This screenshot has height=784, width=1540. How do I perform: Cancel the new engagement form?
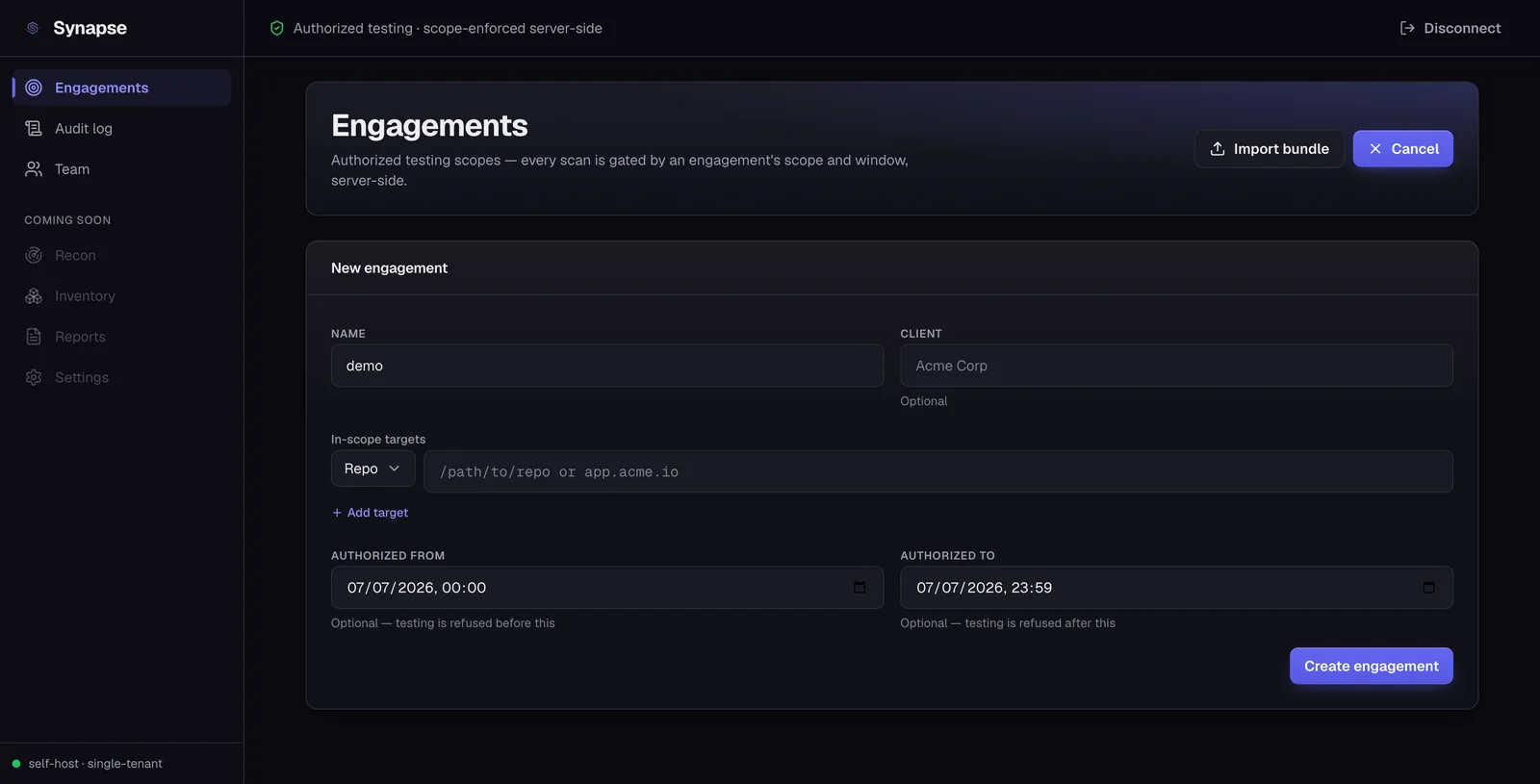pyautogui.click(x=1403, y=148)
